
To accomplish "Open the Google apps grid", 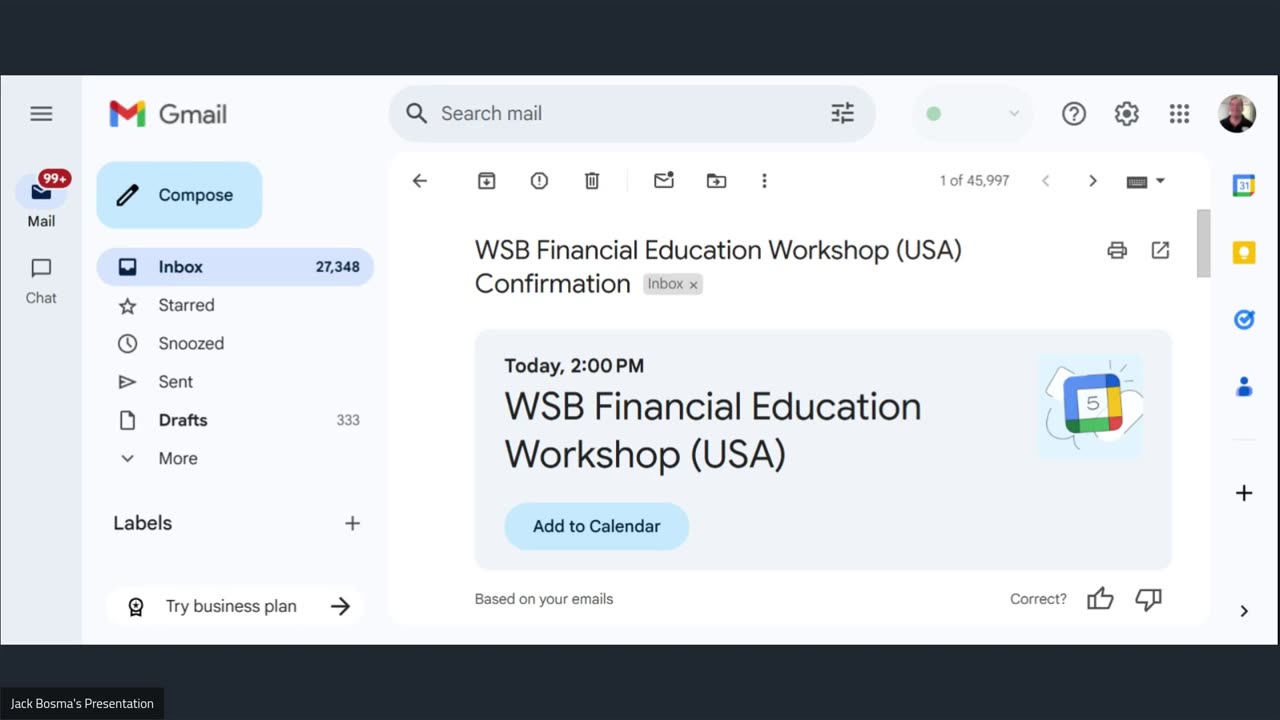I will [1179, 114].
